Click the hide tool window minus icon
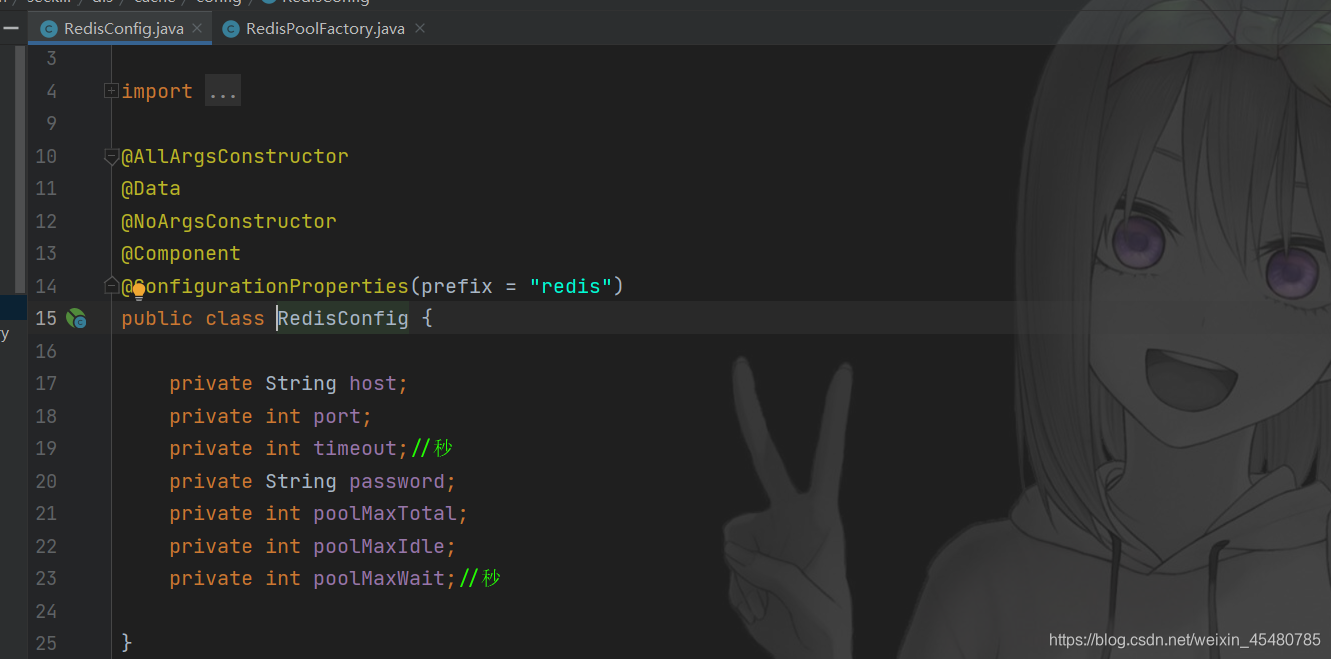Viewport: 1331px width, 659px height. 11,29
